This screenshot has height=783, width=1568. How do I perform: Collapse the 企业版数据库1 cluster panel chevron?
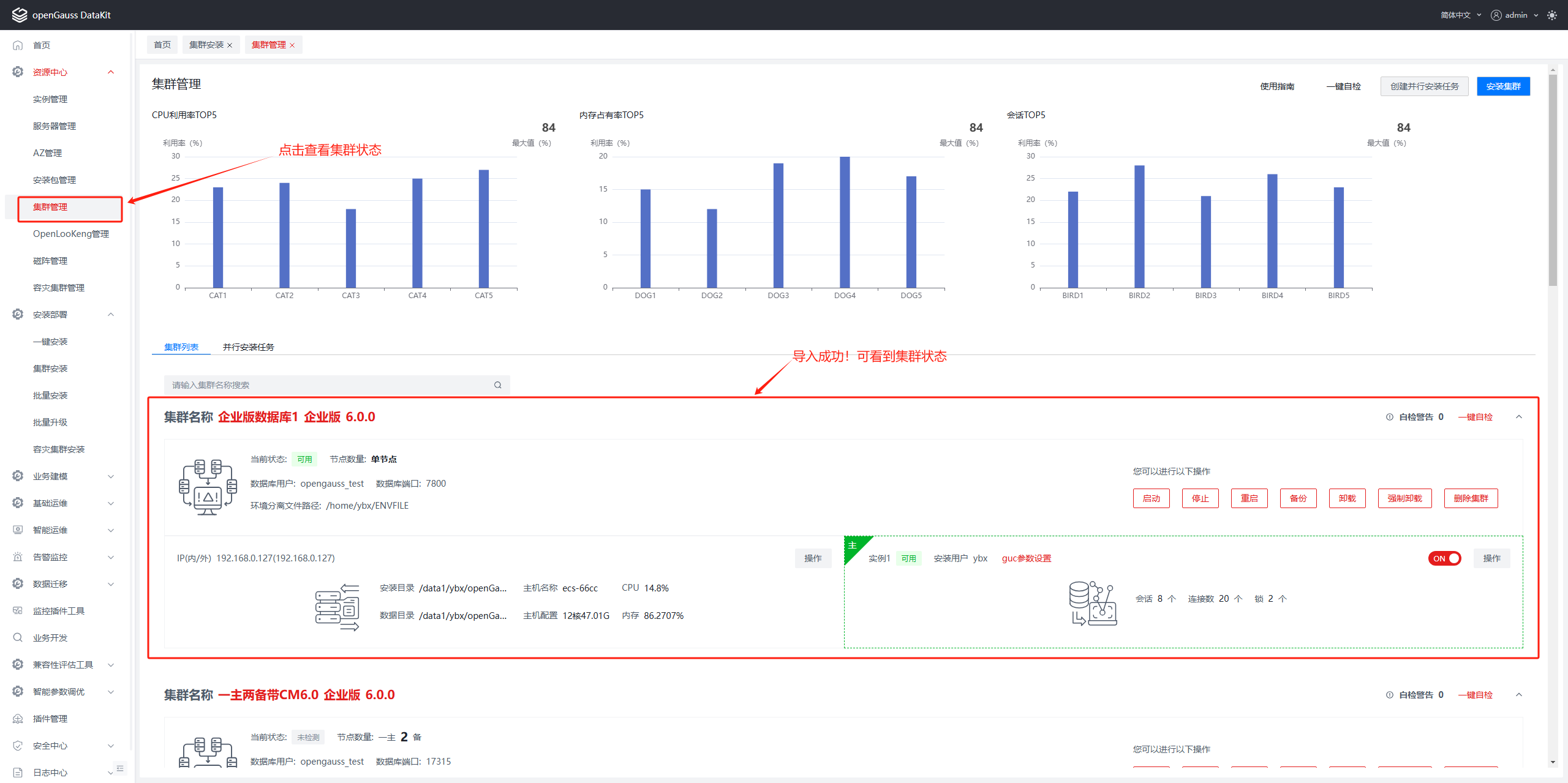click(1519, 417)
